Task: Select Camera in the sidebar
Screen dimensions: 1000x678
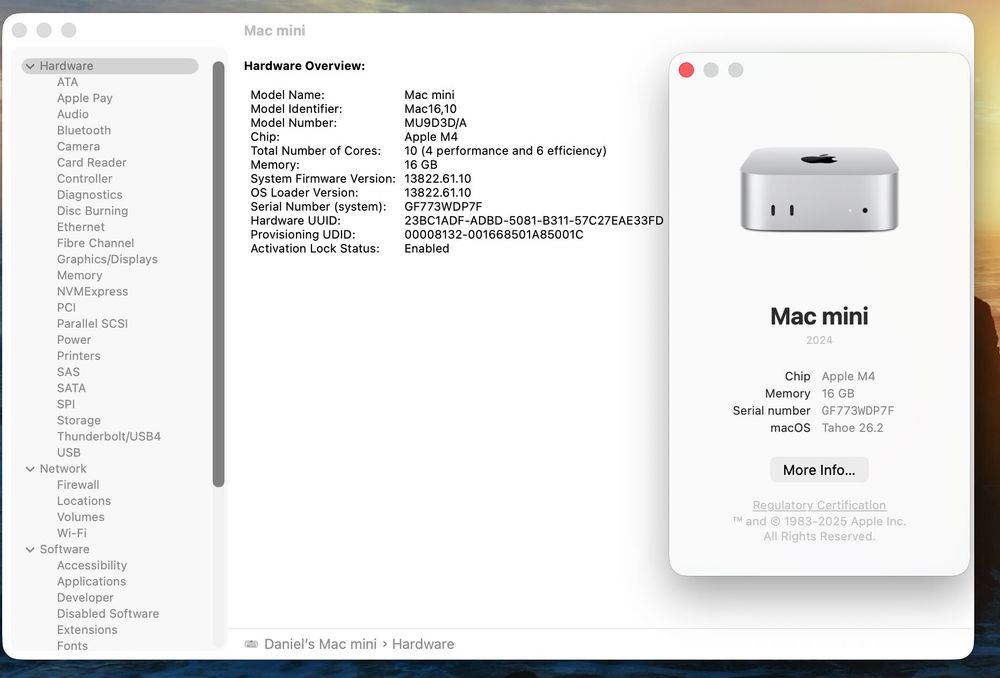Action: [x=78, y=146]
